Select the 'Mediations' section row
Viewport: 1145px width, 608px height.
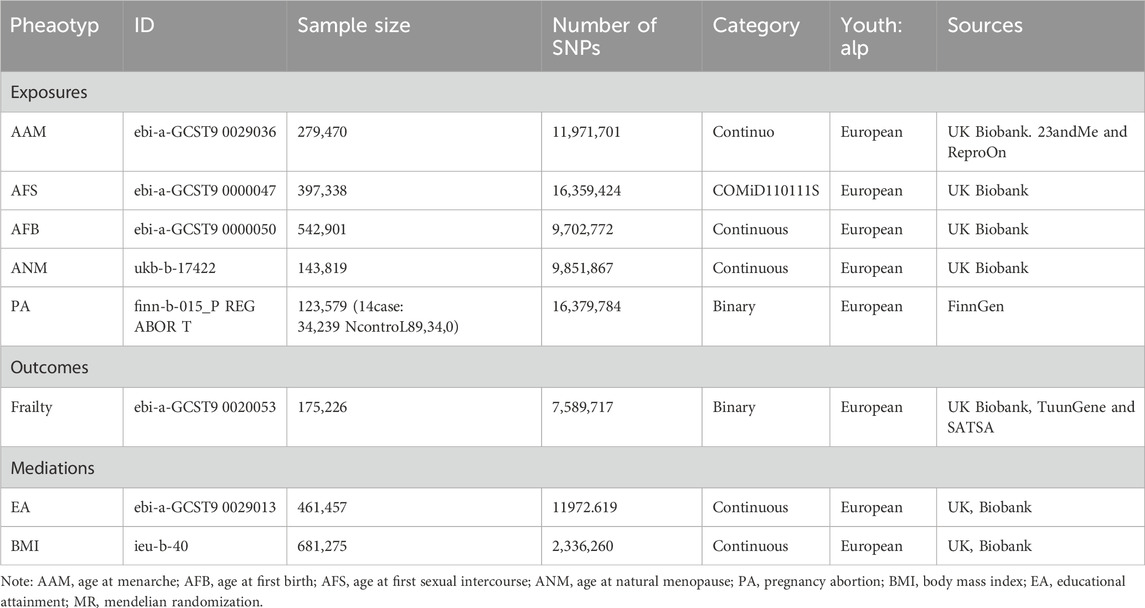pos(572,468)
